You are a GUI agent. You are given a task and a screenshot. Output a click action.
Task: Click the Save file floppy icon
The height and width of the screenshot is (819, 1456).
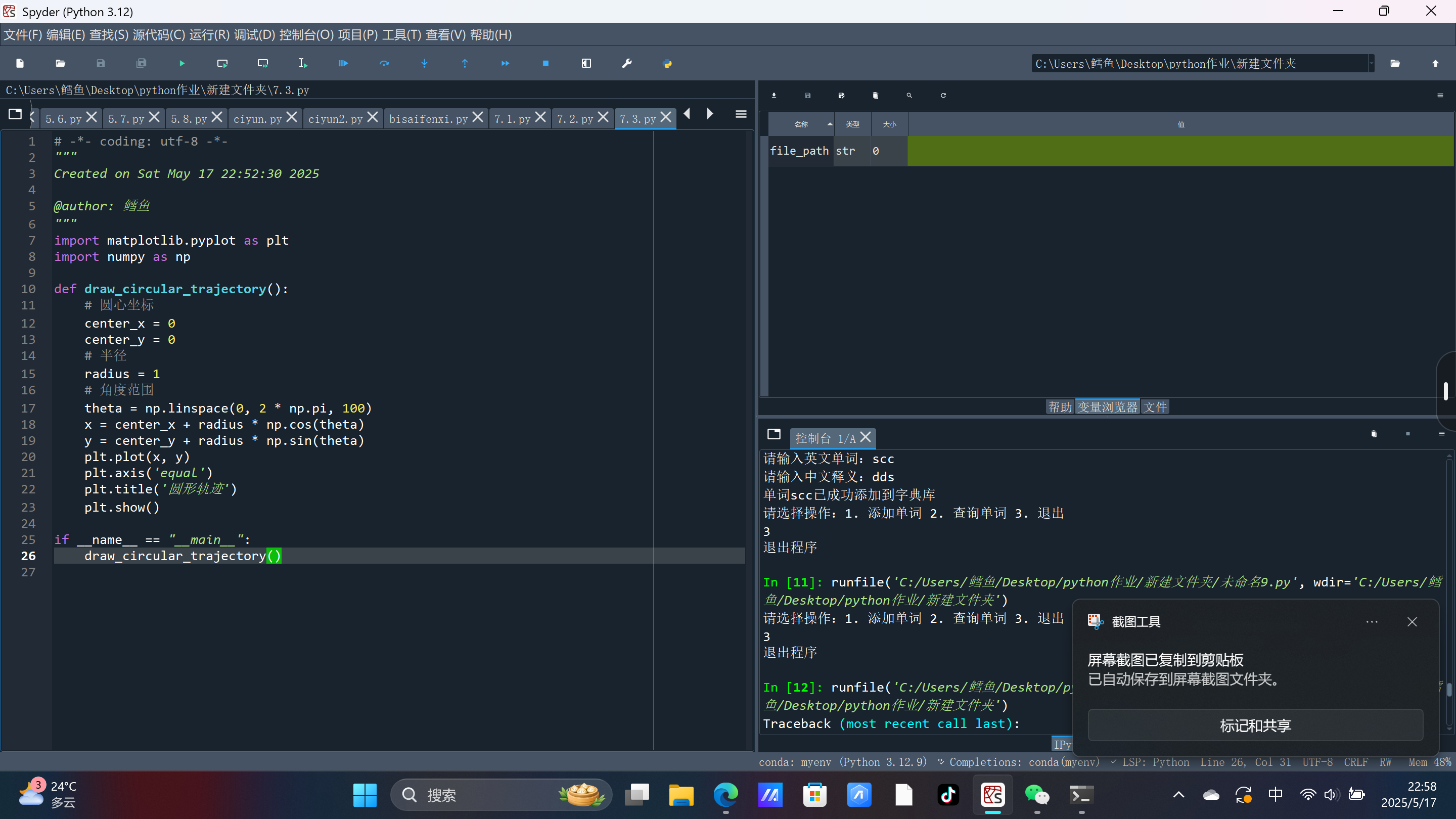point(101,63)
